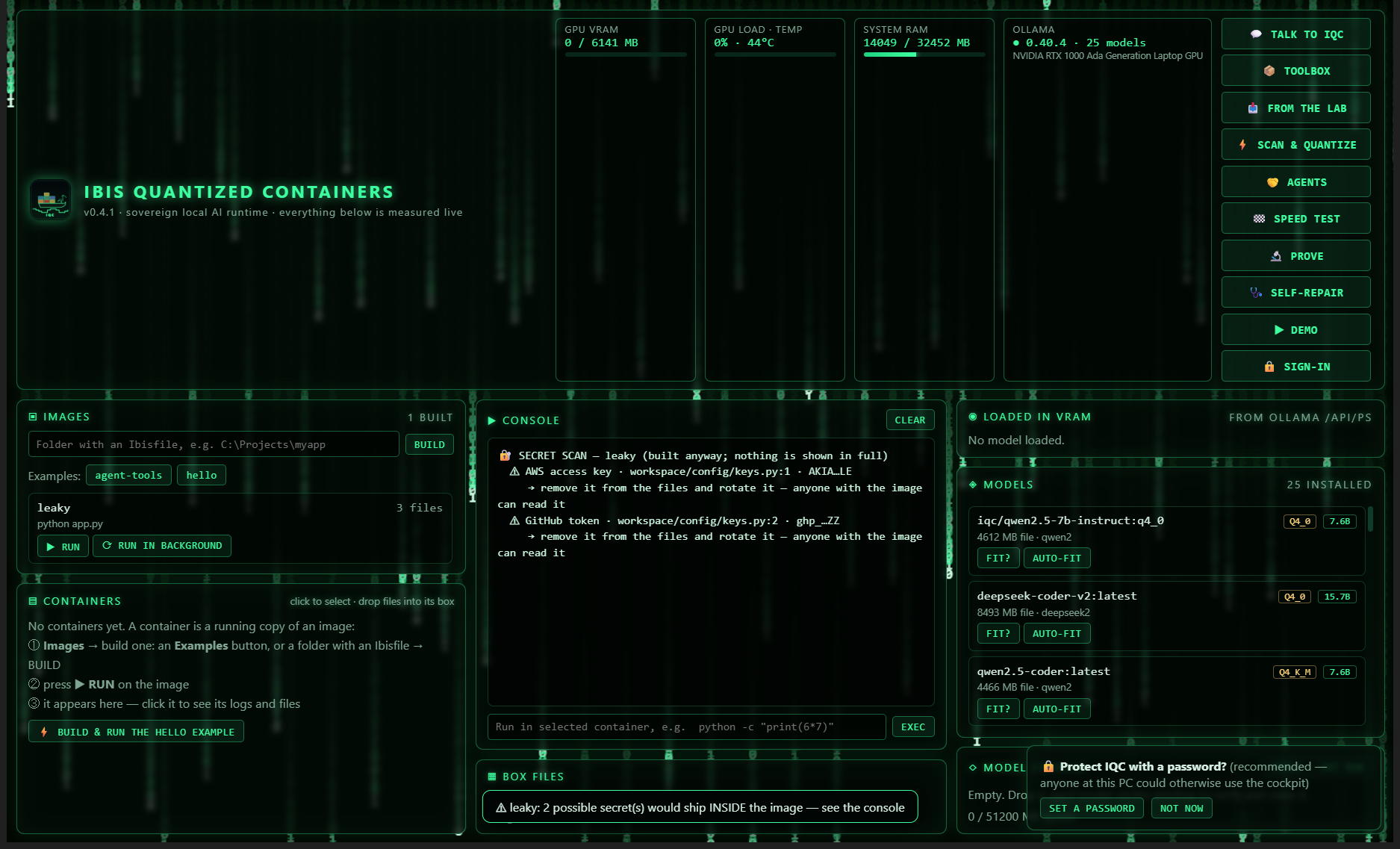Clear the console output
Screen dimensions: 1400x849
(x=910, y=420)
